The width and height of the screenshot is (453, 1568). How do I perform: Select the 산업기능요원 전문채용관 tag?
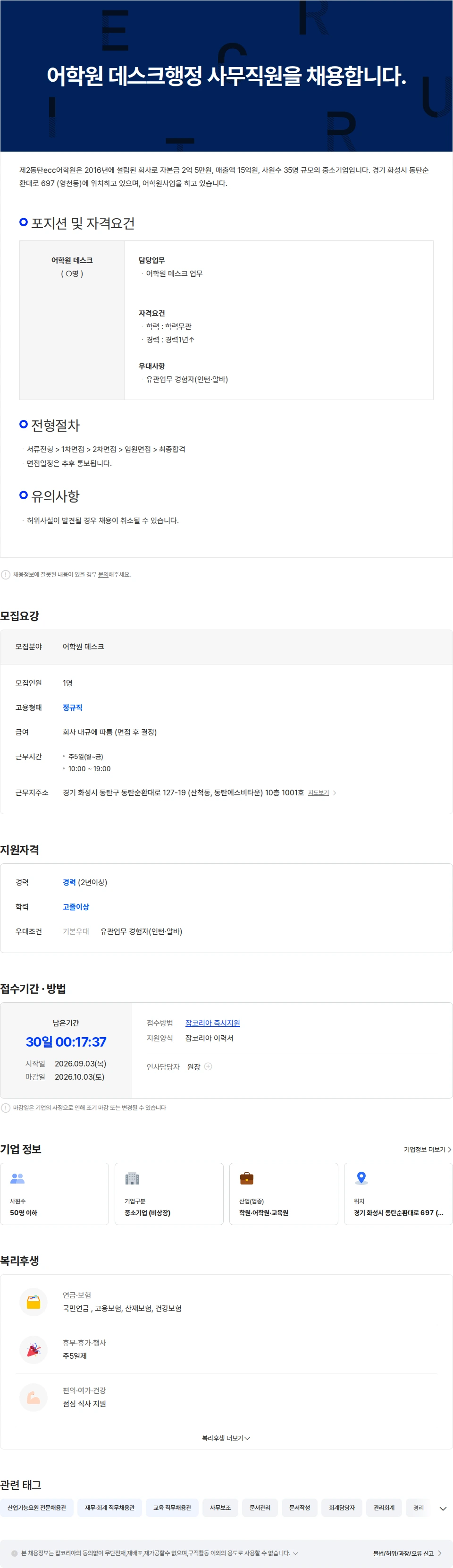tap(37, 1507)
